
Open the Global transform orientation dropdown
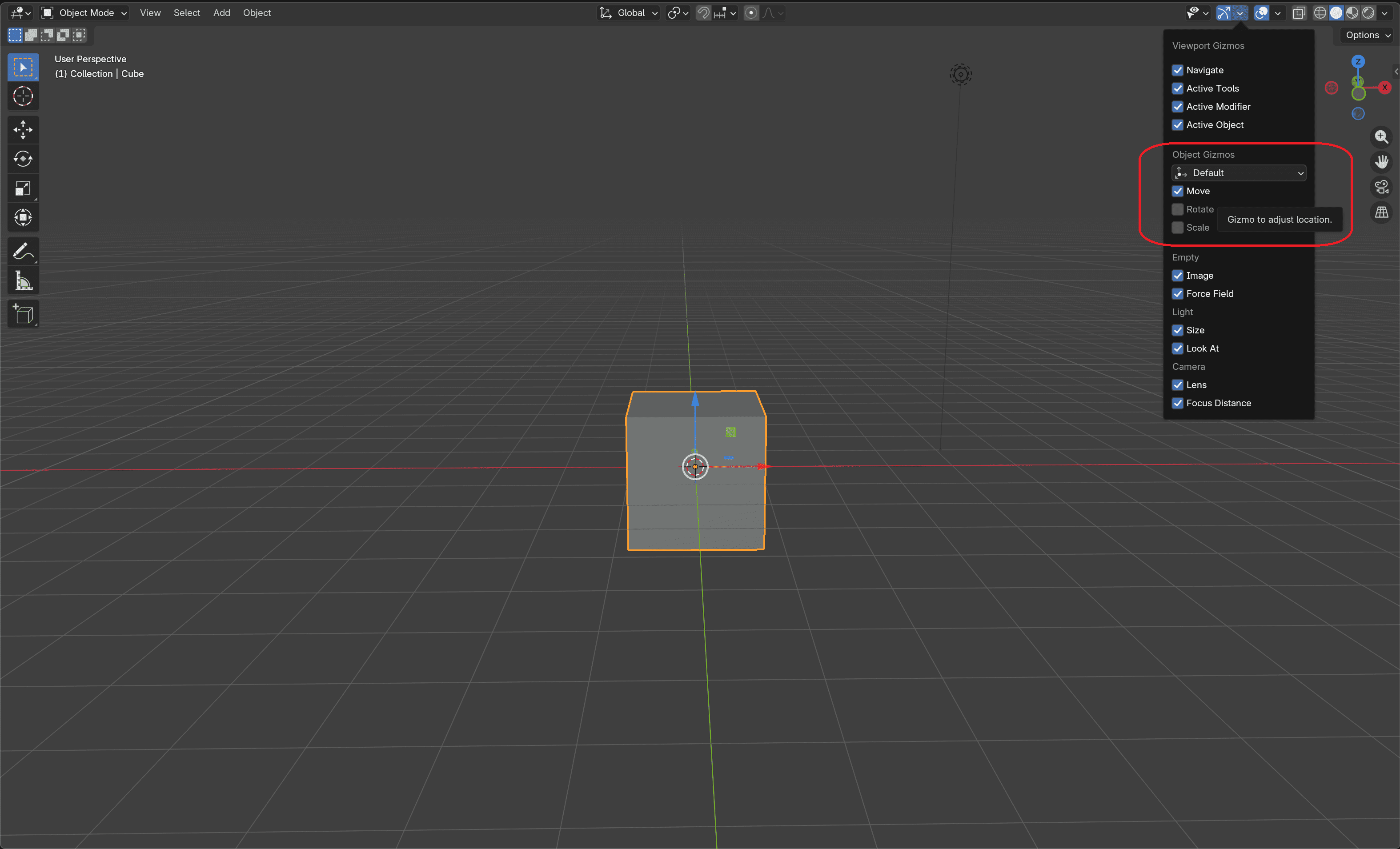(x=628, y=12)
